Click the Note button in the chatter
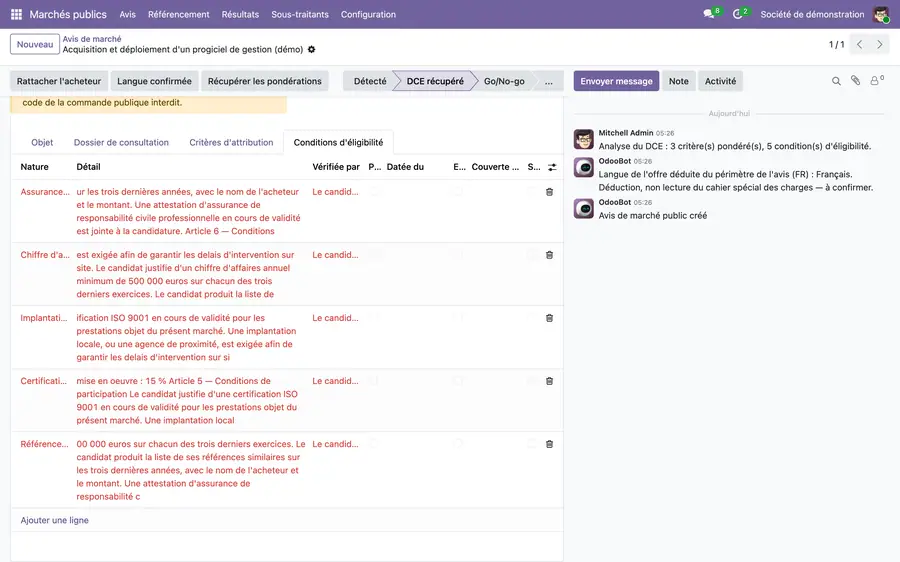 (678, 81)
